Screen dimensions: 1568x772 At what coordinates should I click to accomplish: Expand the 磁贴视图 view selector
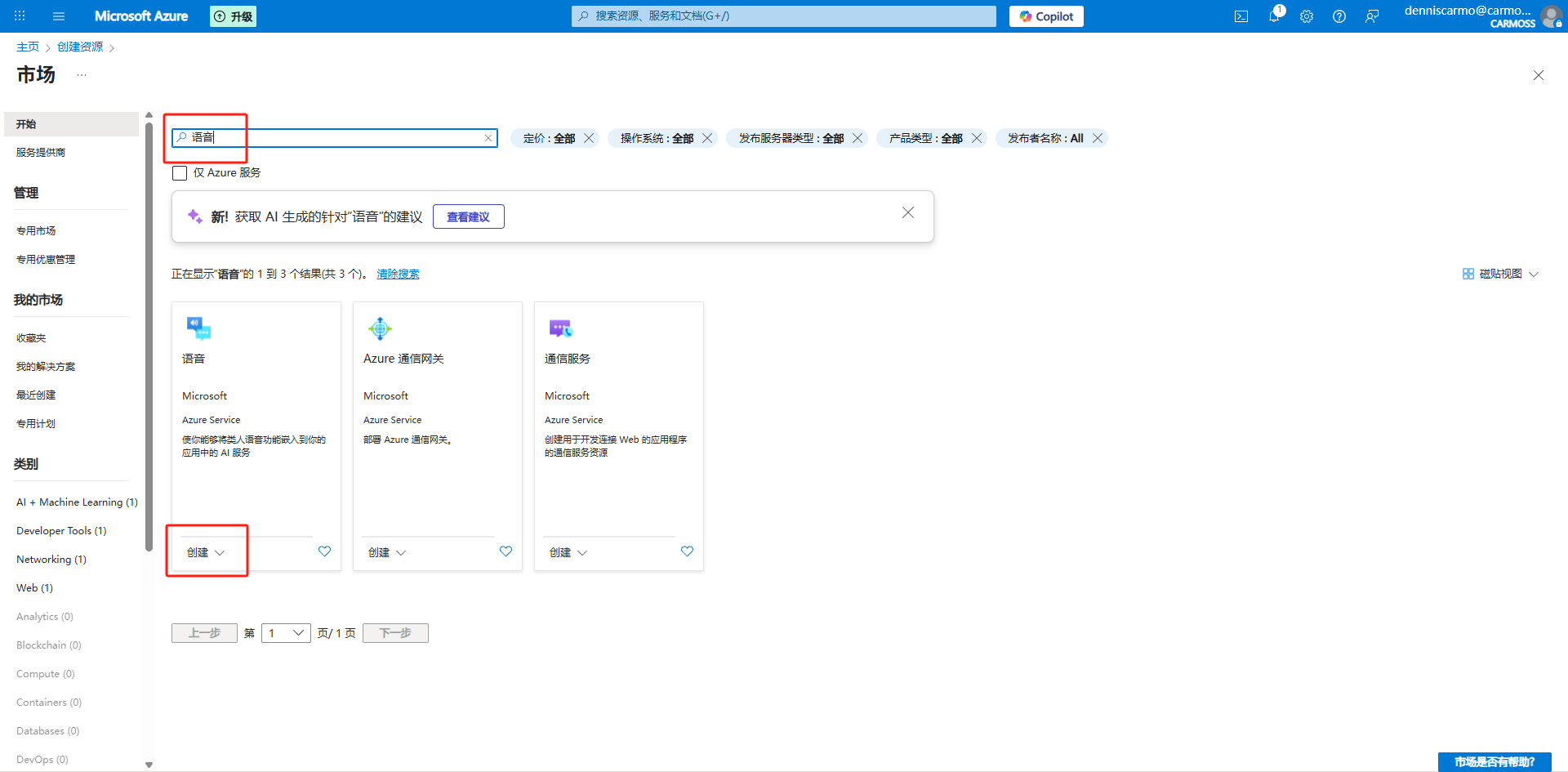(1500, 274)
